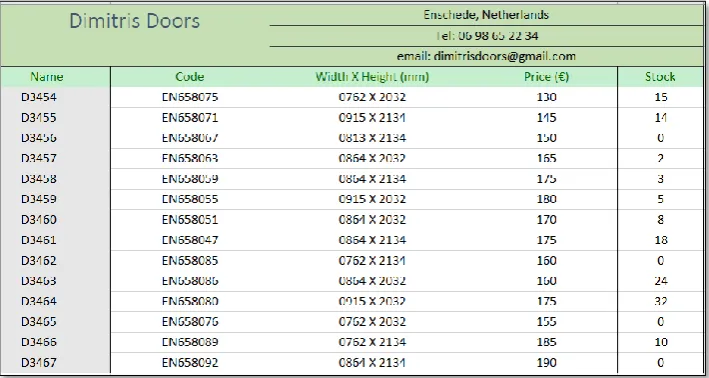Click the Width X Height header cell
This screenshot has width=709, height=378.
372,77
